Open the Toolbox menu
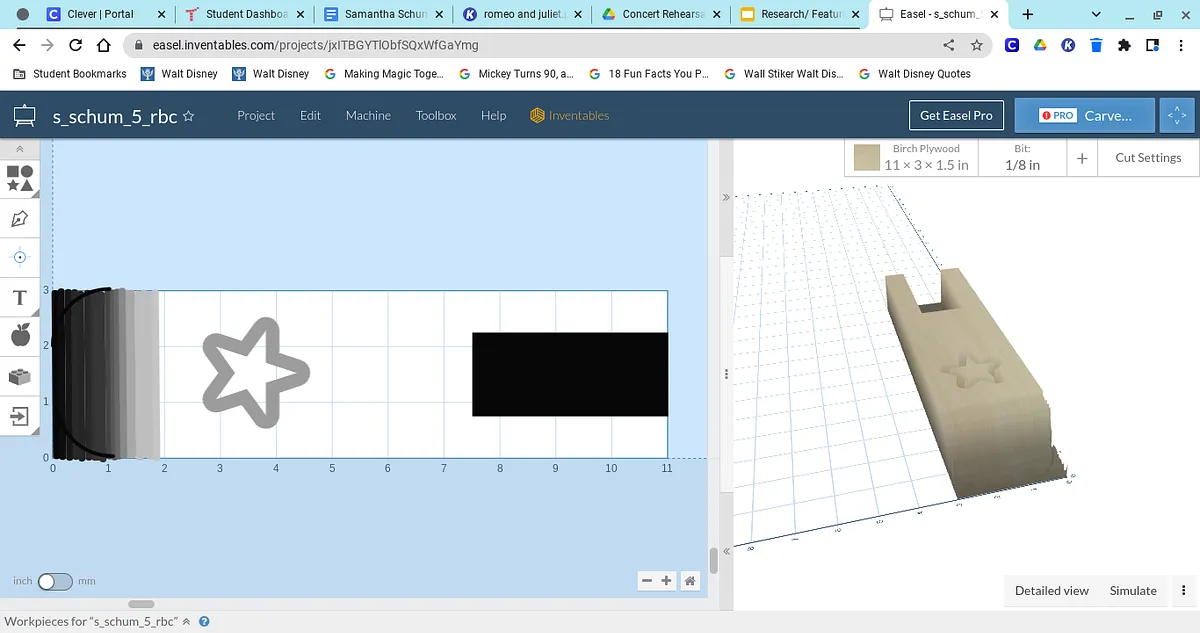1200x633 pixels. (x=436, y=115)
